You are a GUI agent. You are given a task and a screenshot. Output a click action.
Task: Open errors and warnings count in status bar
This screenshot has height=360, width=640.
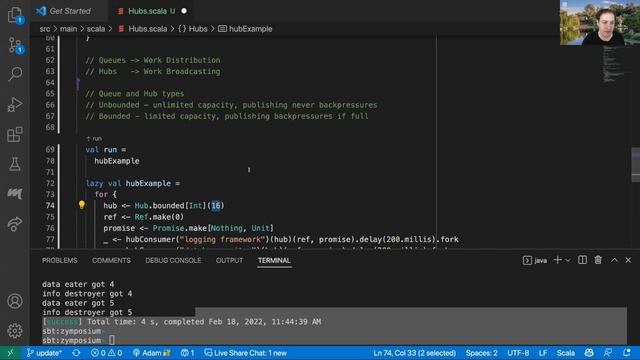107,353
